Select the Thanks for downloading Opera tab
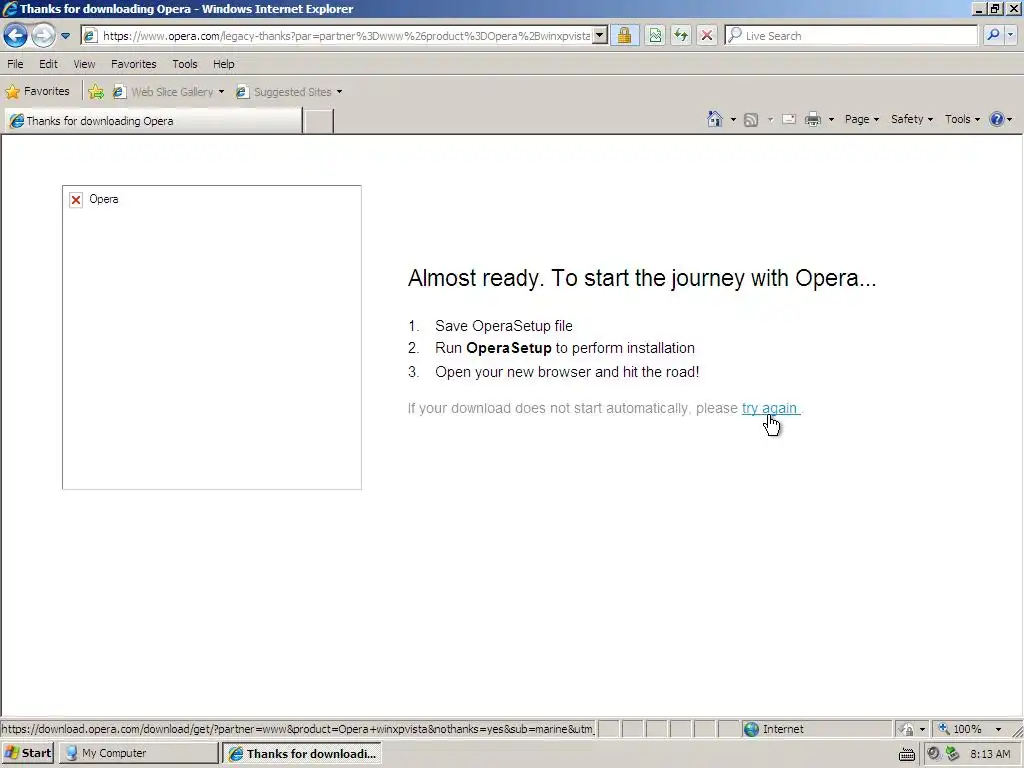The image size is (1024, 768). [x=153, y=121]
